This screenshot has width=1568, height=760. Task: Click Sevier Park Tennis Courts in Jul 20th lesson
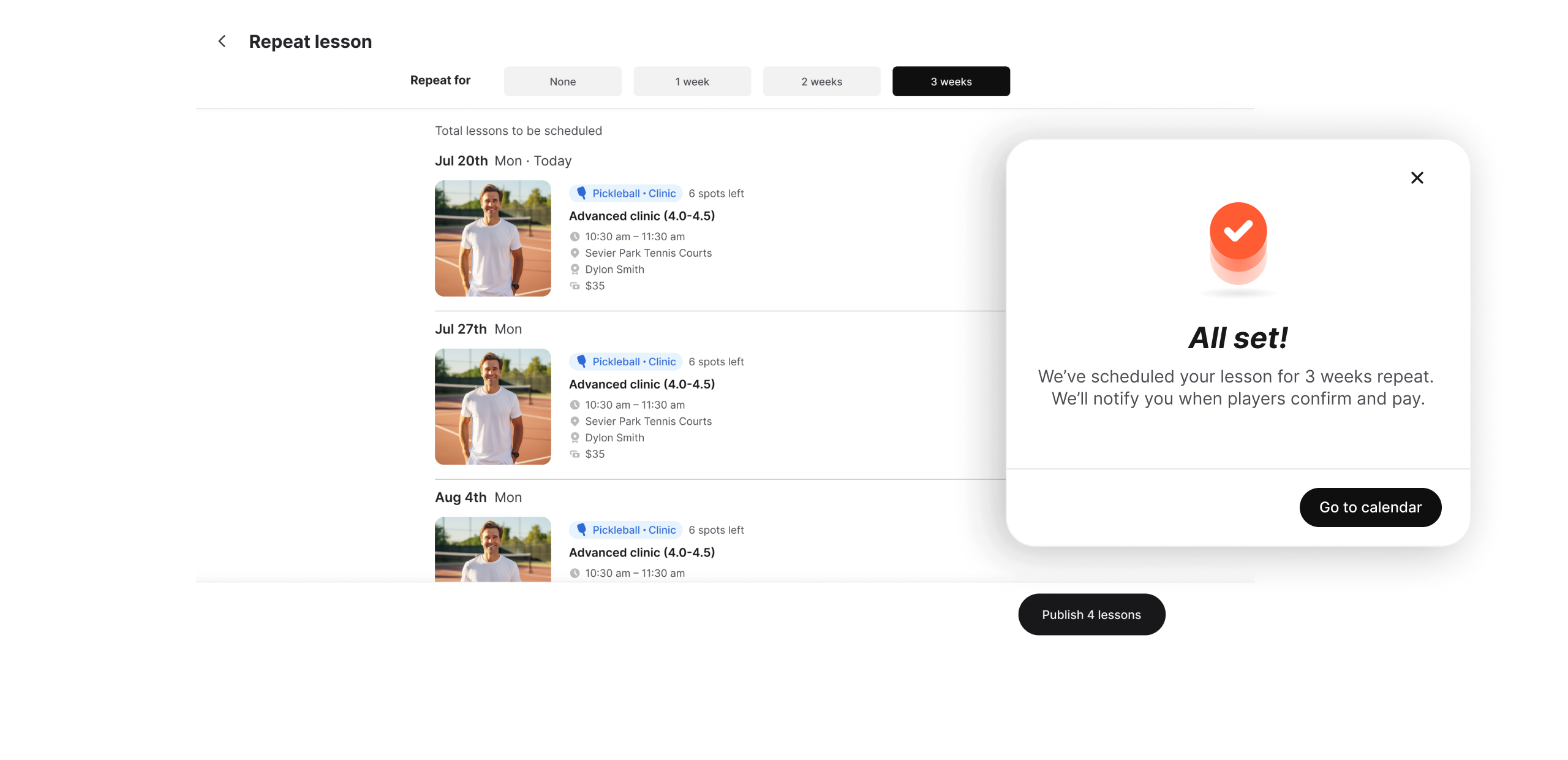(648, 253)
